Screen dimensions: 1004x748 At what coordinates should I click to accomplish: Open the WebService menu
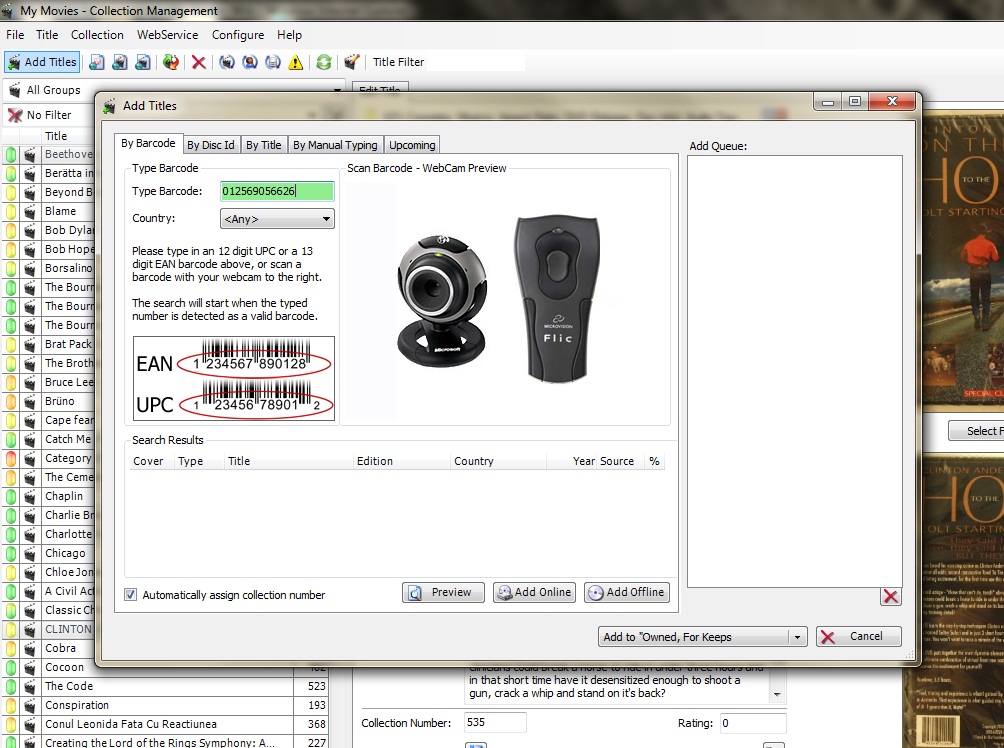(x=168, y=35)
